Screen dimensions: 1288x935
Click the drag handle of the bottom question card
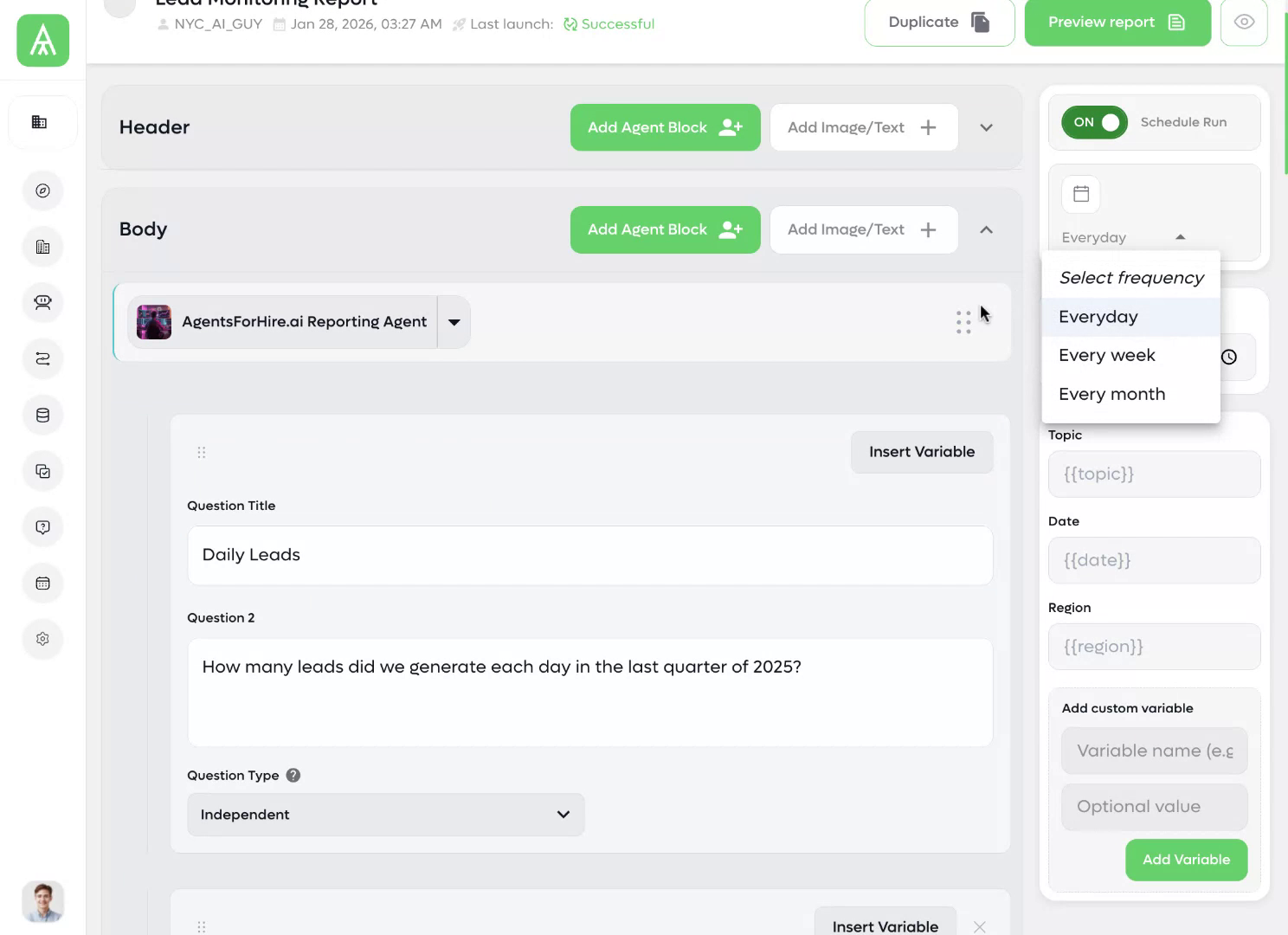click(202, 926)
